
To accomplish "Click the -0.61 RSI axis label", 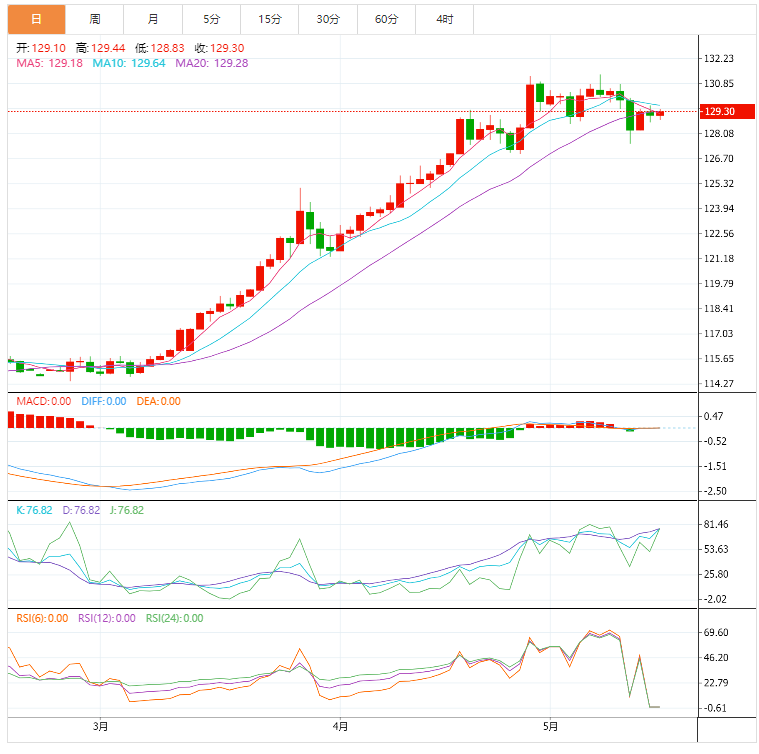I will pyautogui.click(x=714, y=708).
